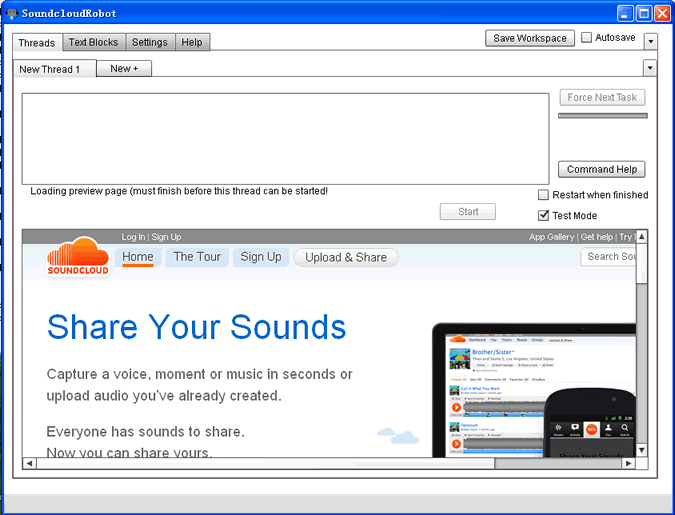Check Restart when finished

tap(543, 195)
